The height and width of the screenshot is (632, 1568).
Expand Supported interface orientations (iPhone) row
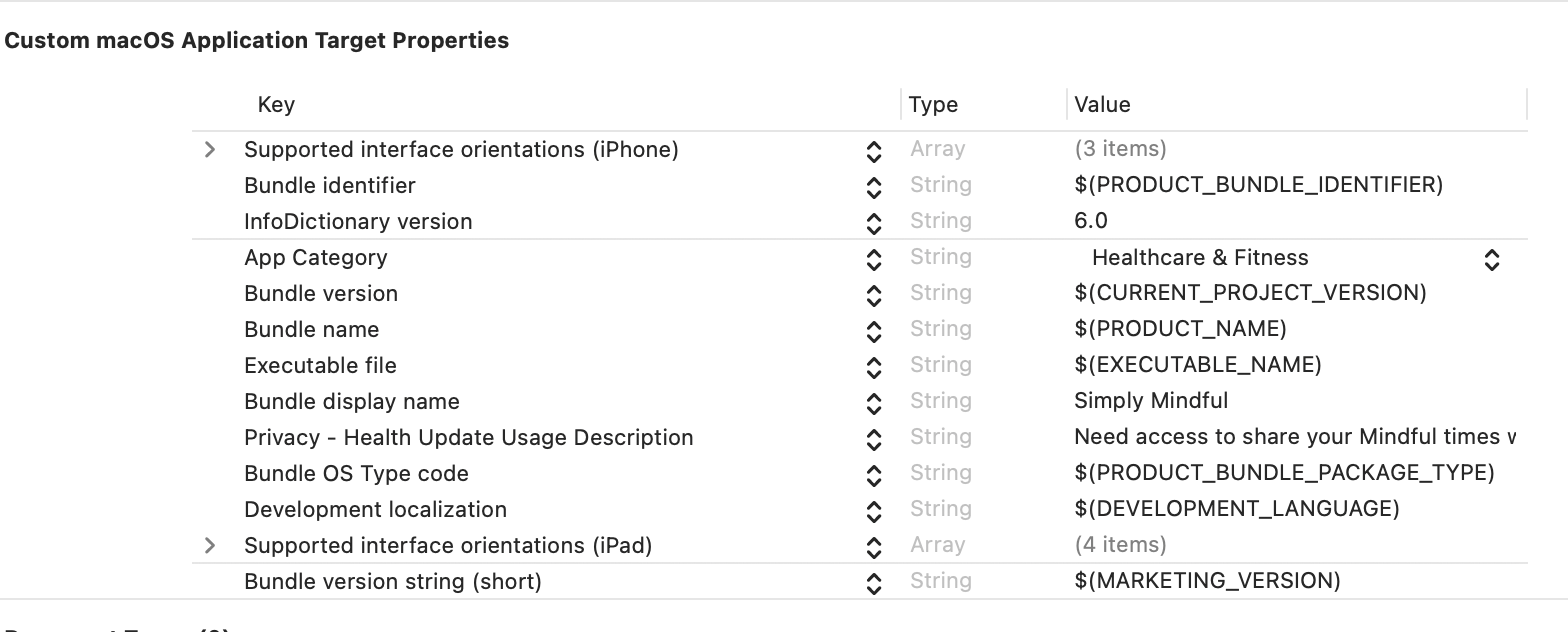coord(210,150)
